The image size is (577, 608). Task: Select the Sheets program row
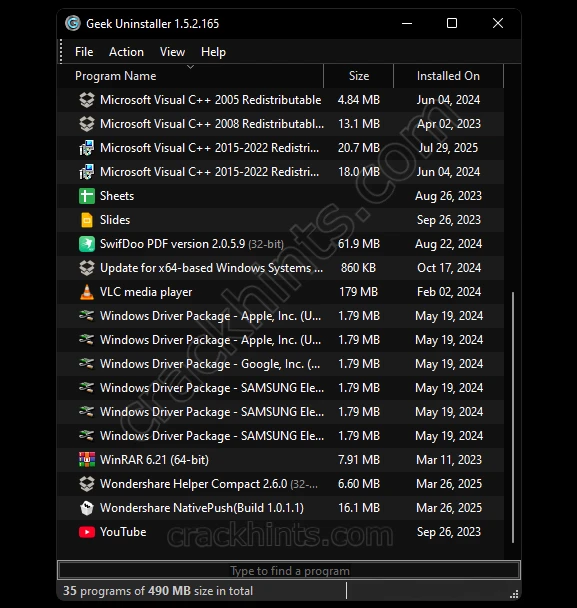pyautogui.click(x=281, y=196)
